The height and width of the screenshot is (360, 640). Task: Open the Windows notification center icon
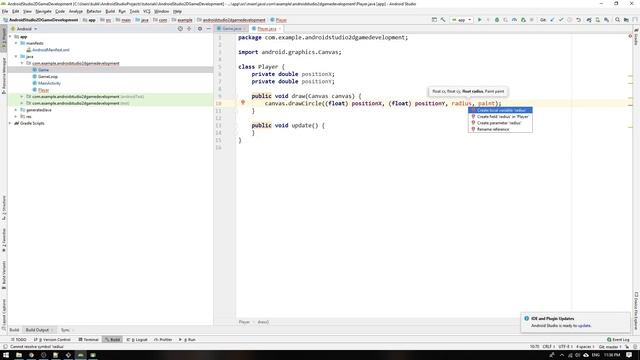pyautogui.click(x=629, y=355)
